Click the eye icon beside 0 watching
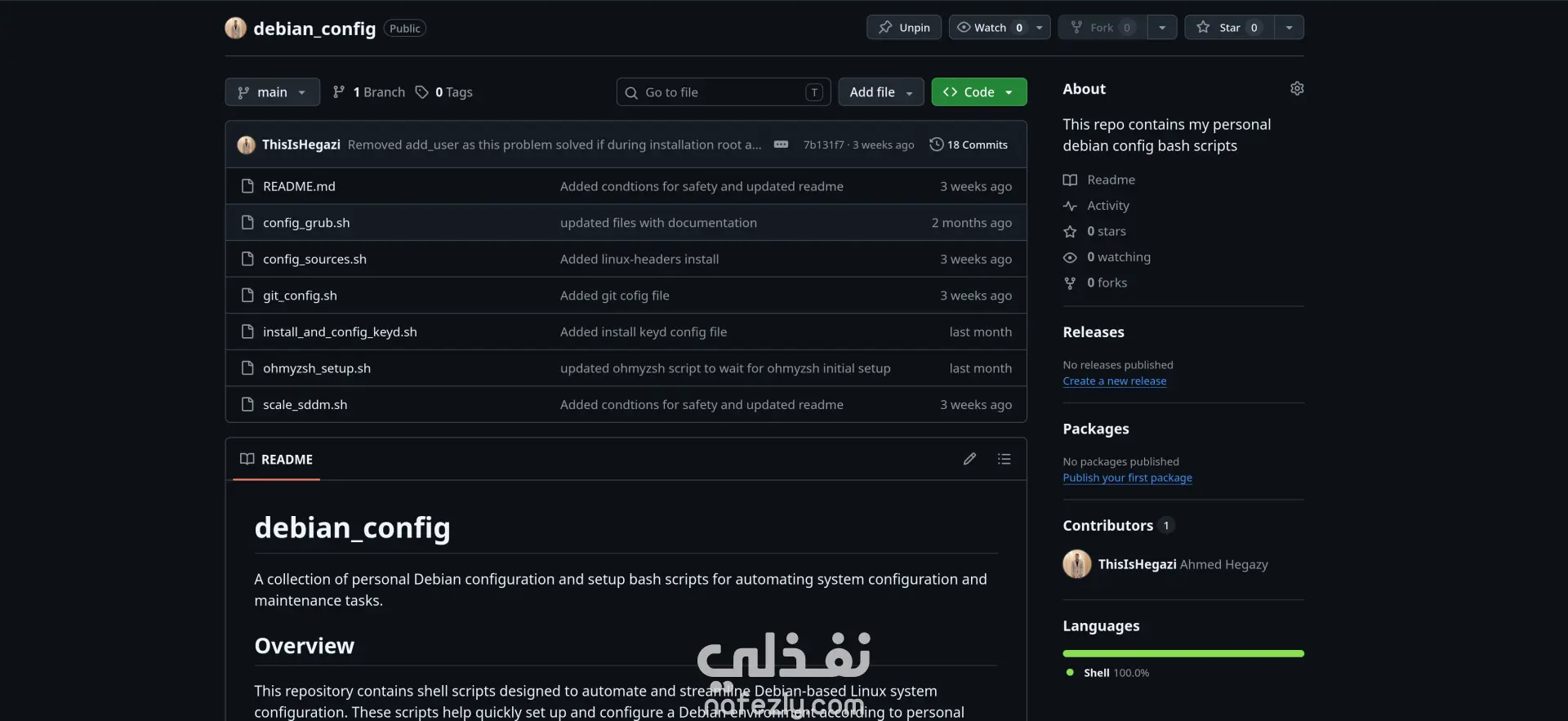Viewport: 1568px width, 721px height. tap(1070, 257)
